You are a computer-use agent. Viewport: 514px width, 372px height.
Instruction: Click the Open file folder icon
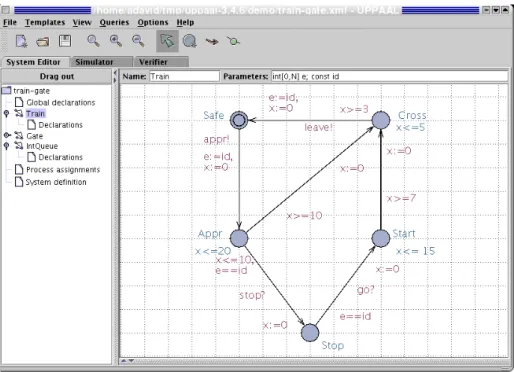[43, 42]
